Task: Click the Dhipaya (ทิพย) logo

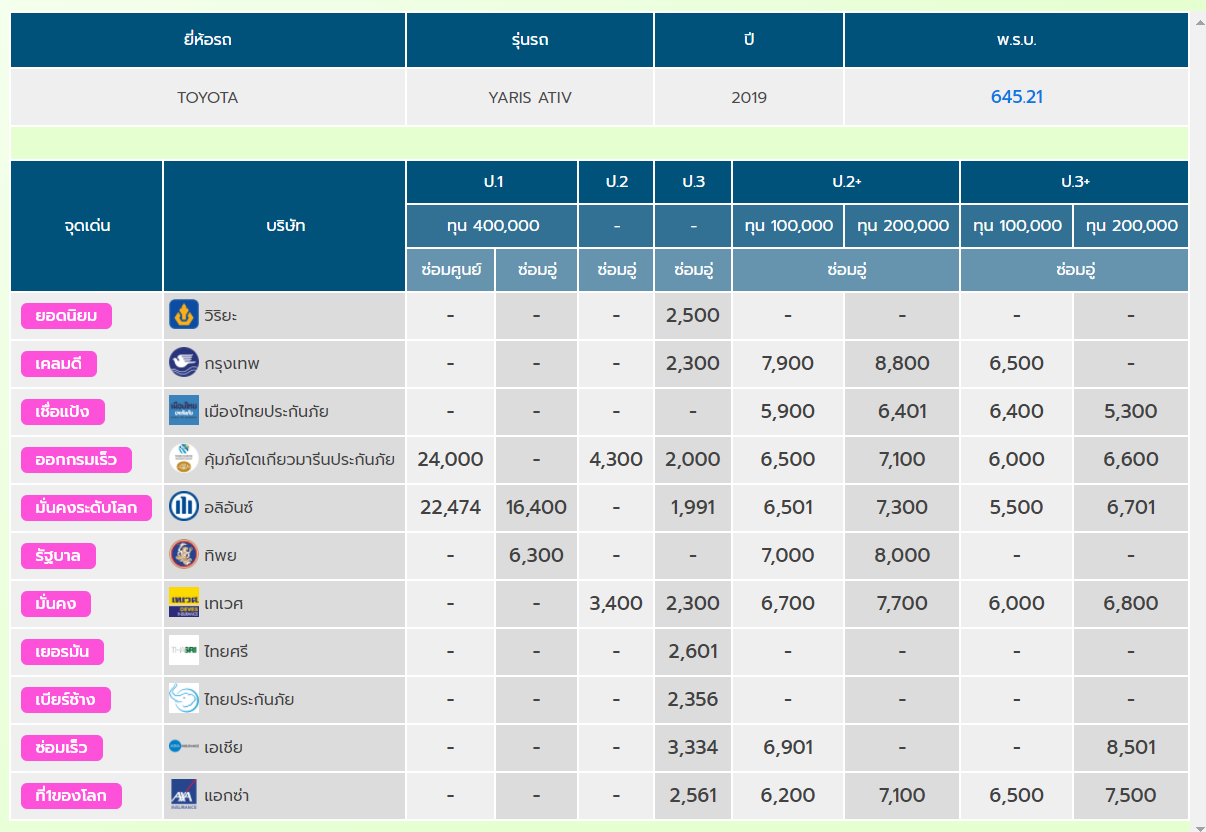Action: tap(184, 555)
